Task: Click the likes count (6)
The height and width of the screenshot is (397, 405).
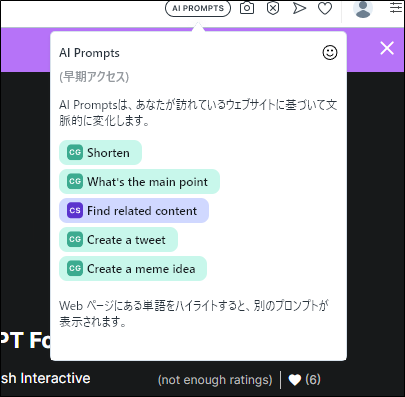Action: pyautogui.click(x=313, y=379)
